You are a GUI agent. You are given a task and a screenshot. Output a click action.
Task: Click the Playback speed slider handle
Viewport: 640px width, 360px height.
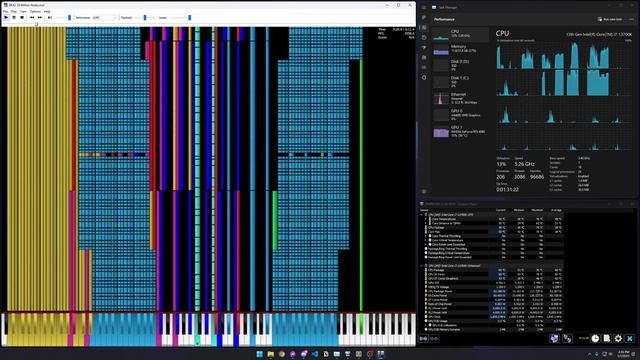click(145, 18)
